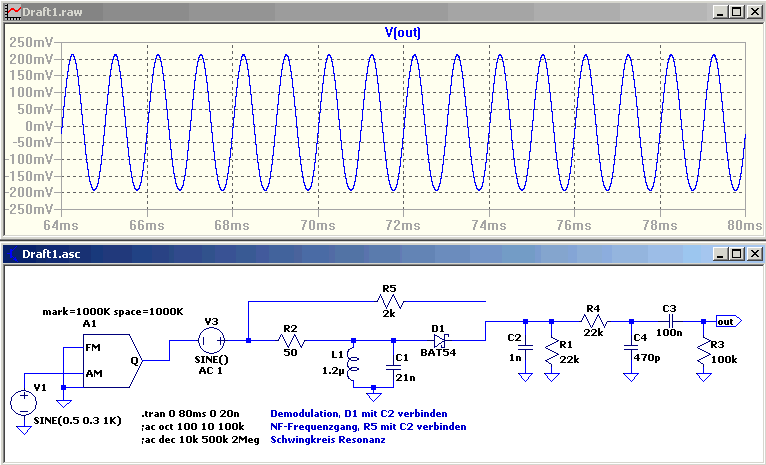Select resistor R3 symbol

703,353
